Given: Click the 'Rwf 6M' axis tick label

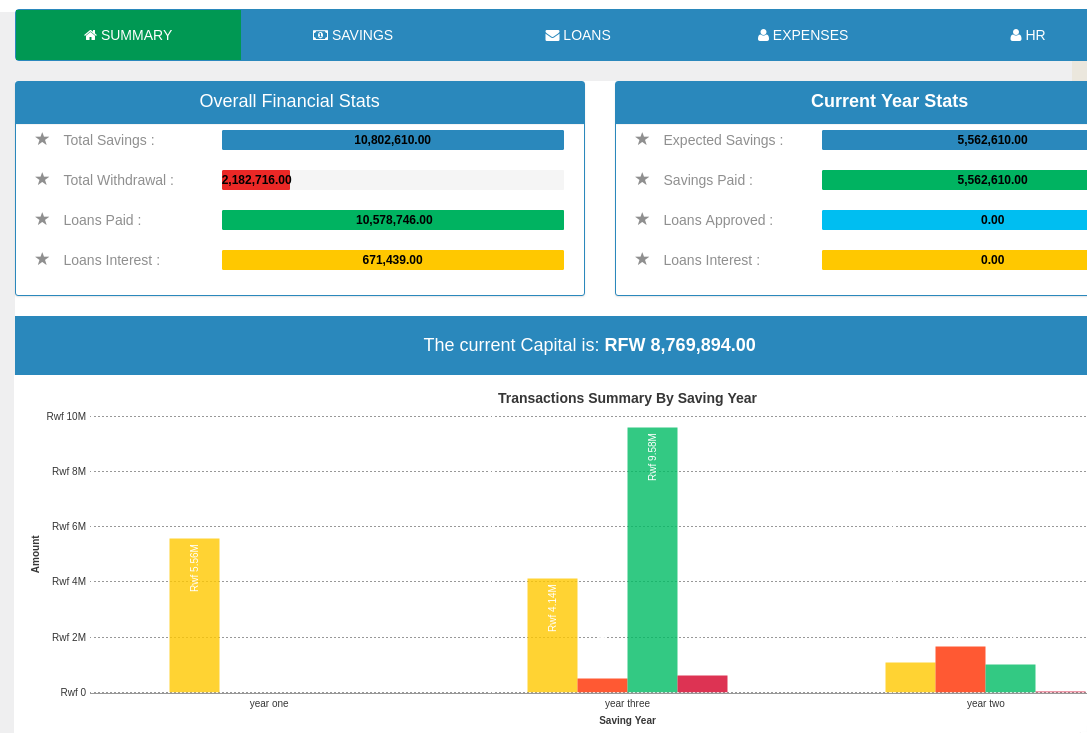Looking at the screenshot, I should click(x=69, y=526).
